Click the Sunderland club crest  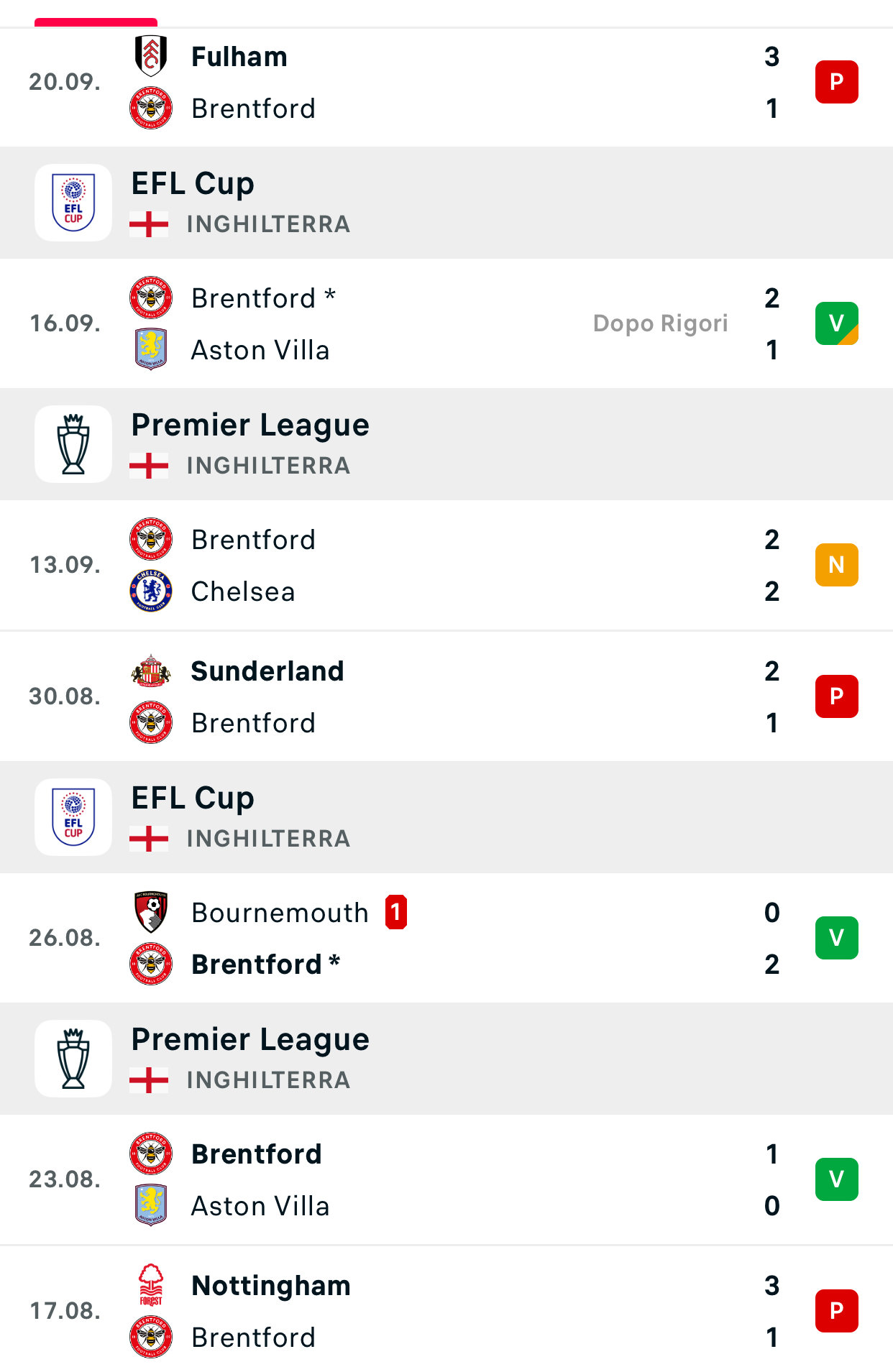(x=151, y=671)
